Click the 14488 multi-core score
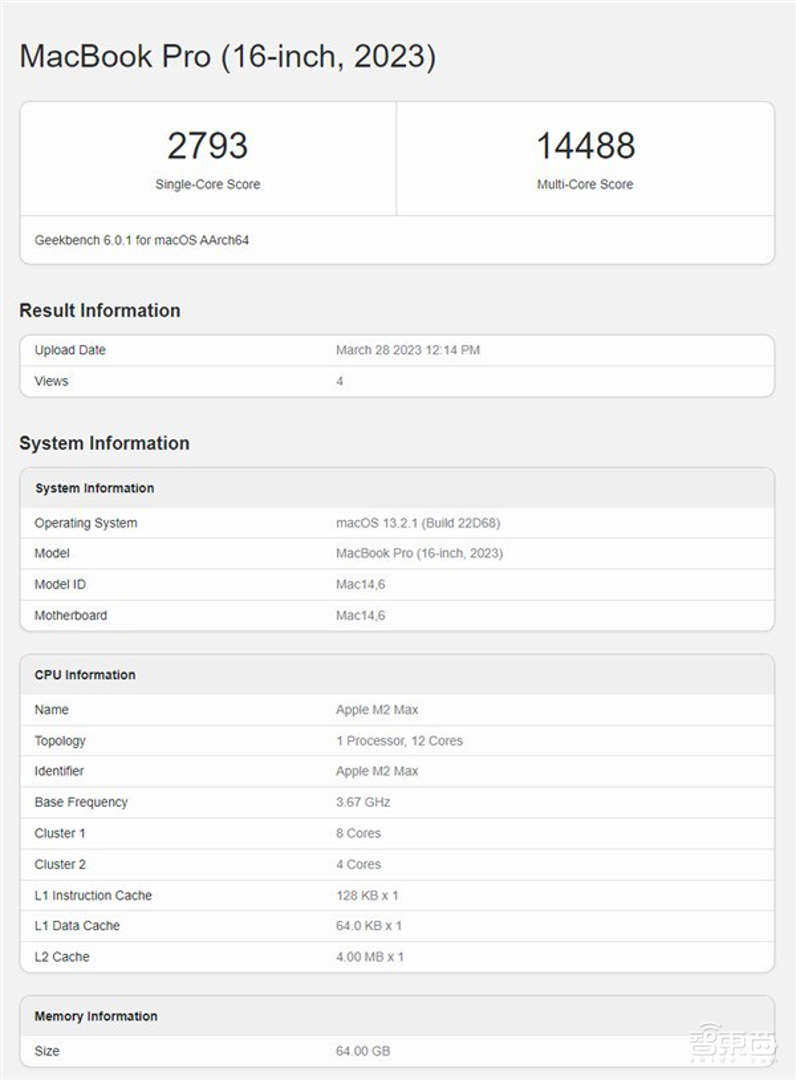Screen dimensions: 796x1080 (x=585, y=146)
